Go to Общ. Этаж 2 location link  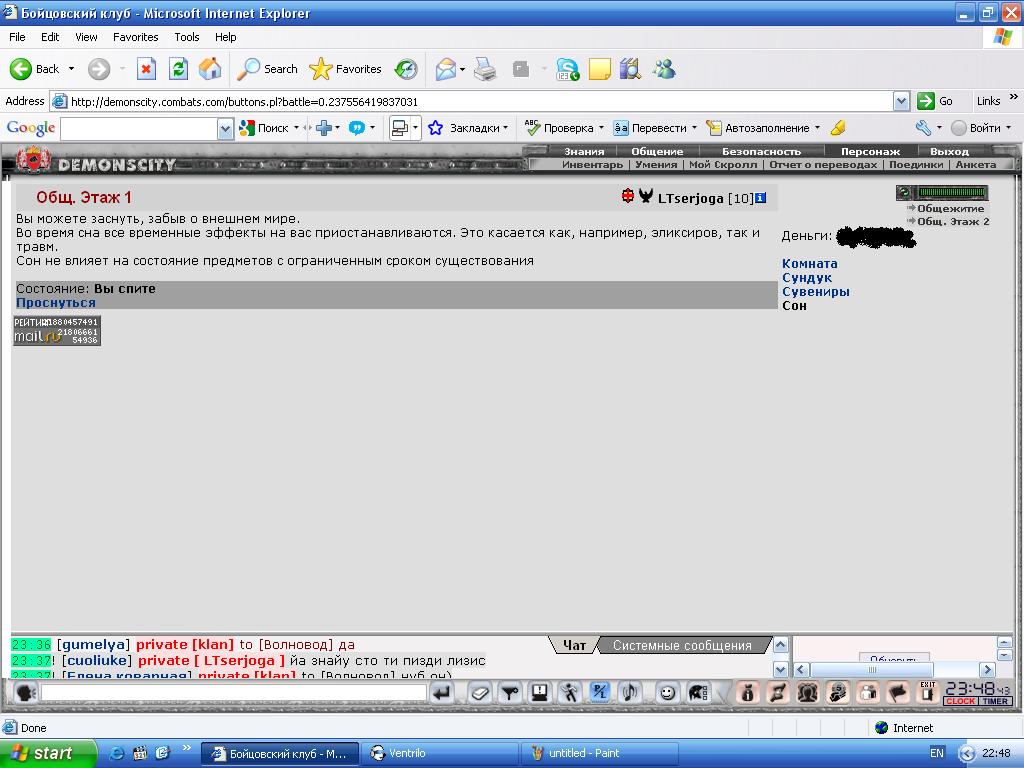953,221
